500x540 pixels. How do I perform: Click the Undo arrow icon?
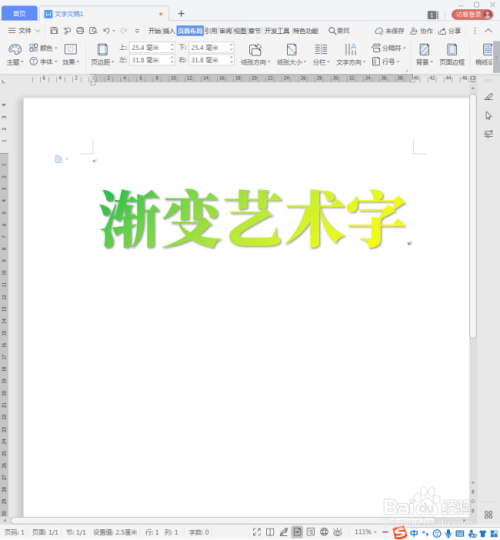tap(106, 31)
